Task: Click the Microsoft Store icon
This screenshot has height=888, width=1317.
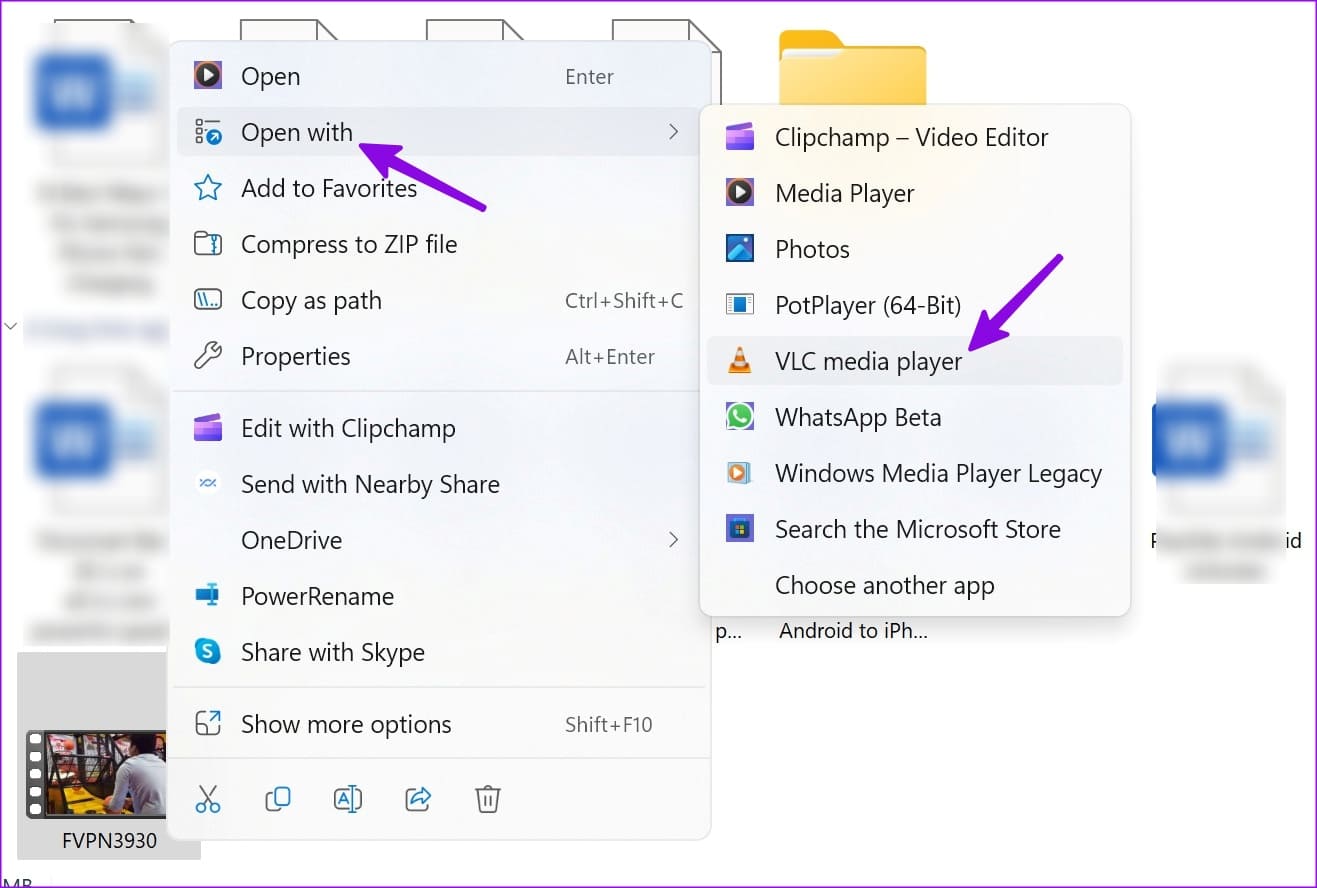Action: (739, 529)
